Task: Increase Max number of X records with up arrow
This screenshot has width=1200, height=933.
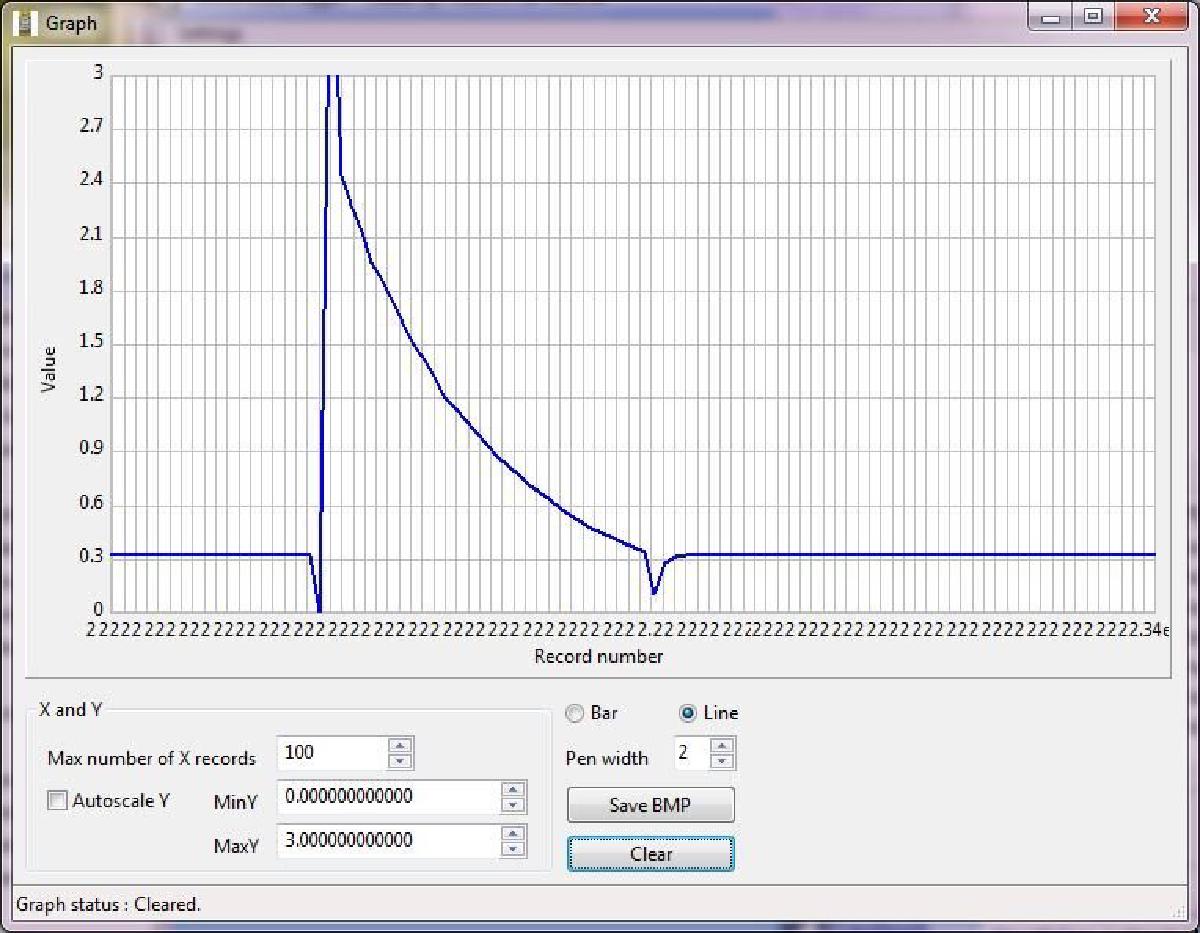Action: 400,745
